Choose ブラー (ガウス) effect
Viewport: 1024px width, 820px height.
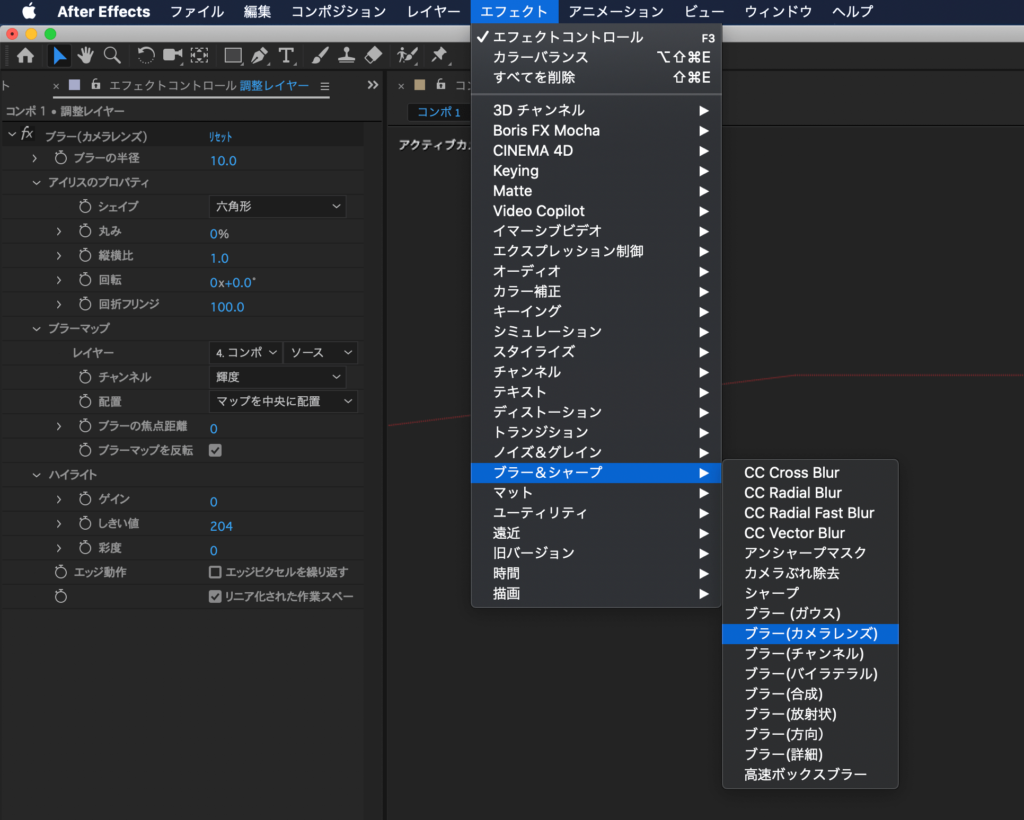click(x=810, y=613)
